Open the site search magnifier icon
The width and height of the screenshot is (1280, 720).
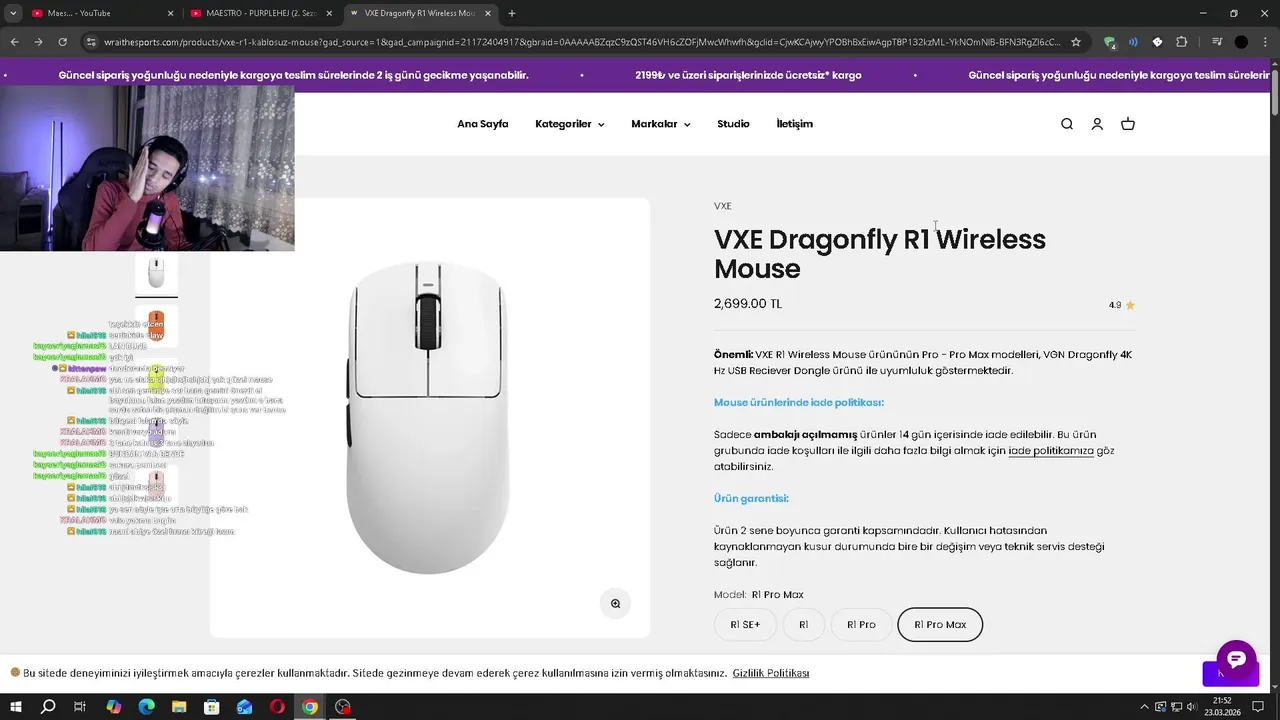click(1067, 124)
